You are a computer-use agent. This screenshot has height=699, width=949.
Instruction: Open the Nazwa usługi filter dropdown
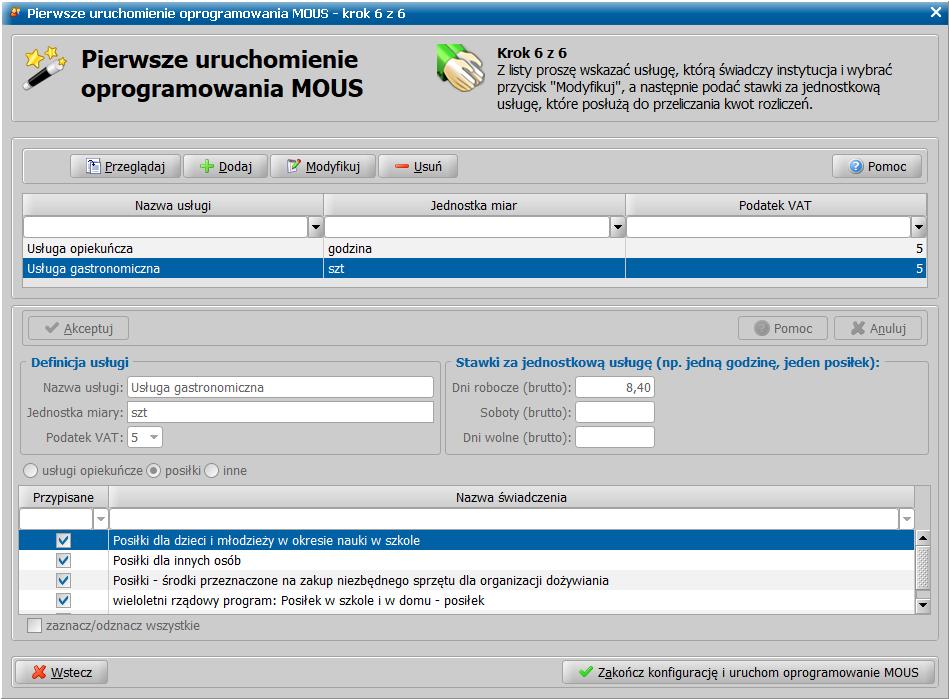coord(315,228)
